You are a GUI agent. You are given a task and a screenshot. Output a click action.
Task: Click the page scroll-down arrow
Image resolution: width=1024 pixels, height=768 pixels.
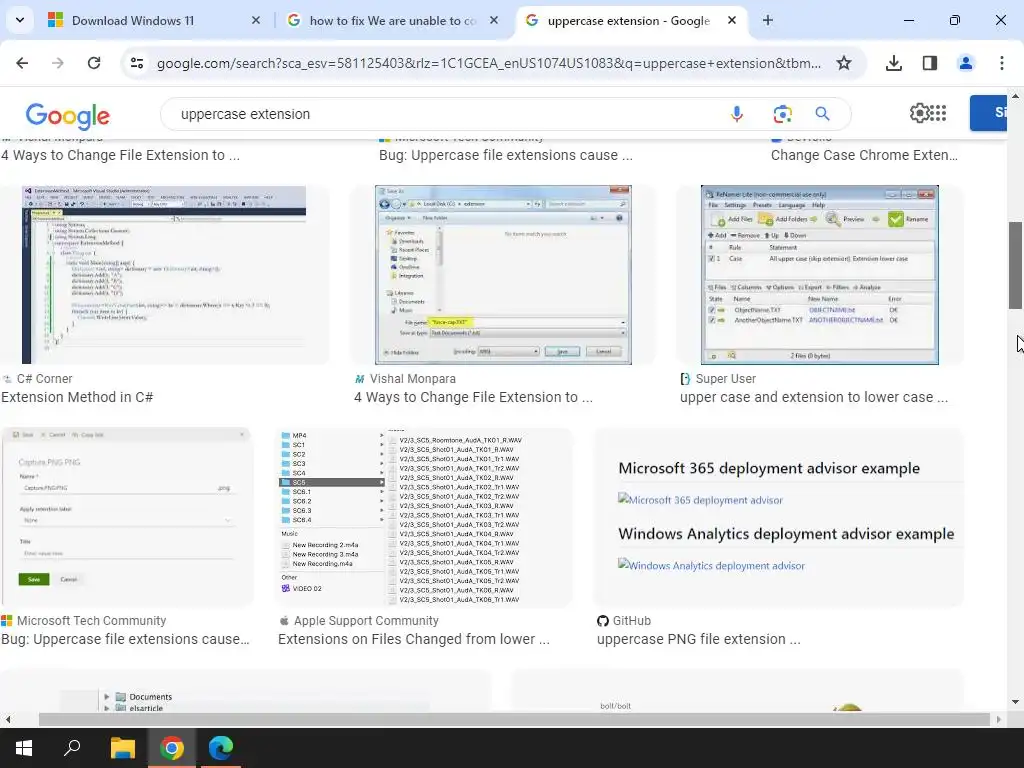pos(1016,702)
